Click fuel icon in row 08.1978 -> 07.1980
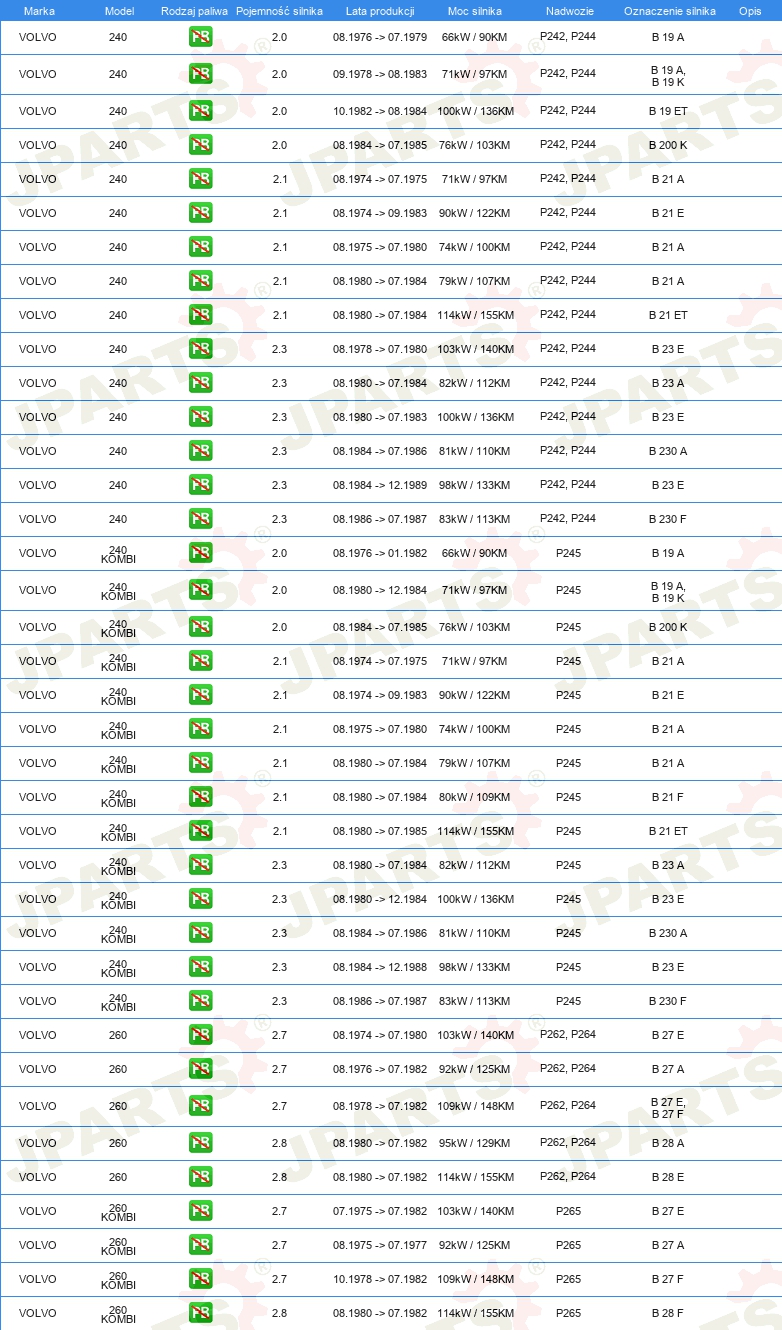 (201, 349)
